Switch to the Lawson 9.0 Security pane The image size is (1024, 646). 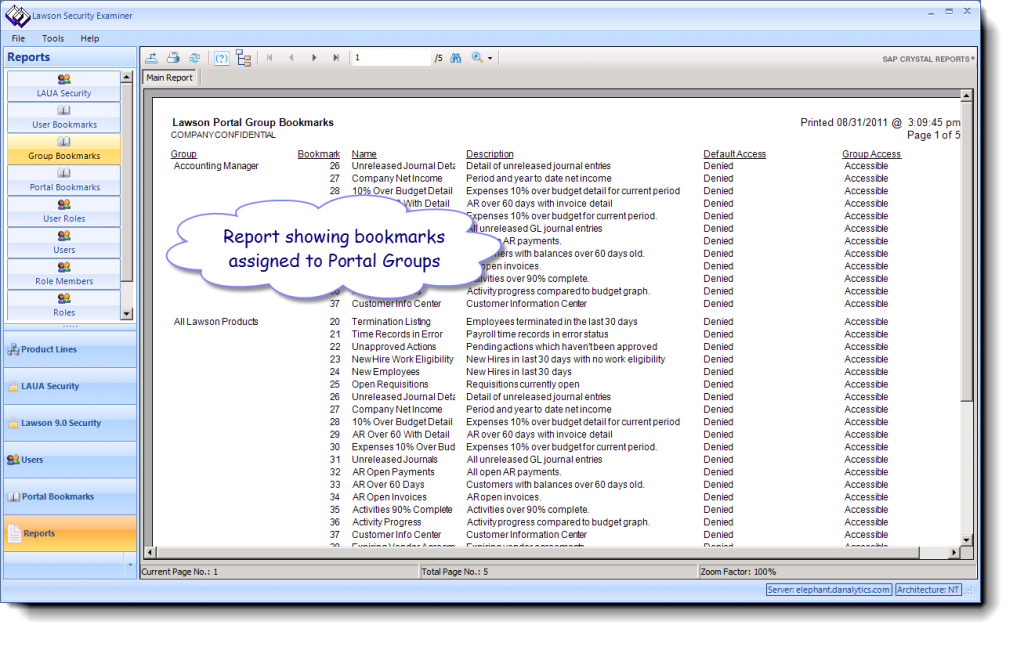[71, 423]
